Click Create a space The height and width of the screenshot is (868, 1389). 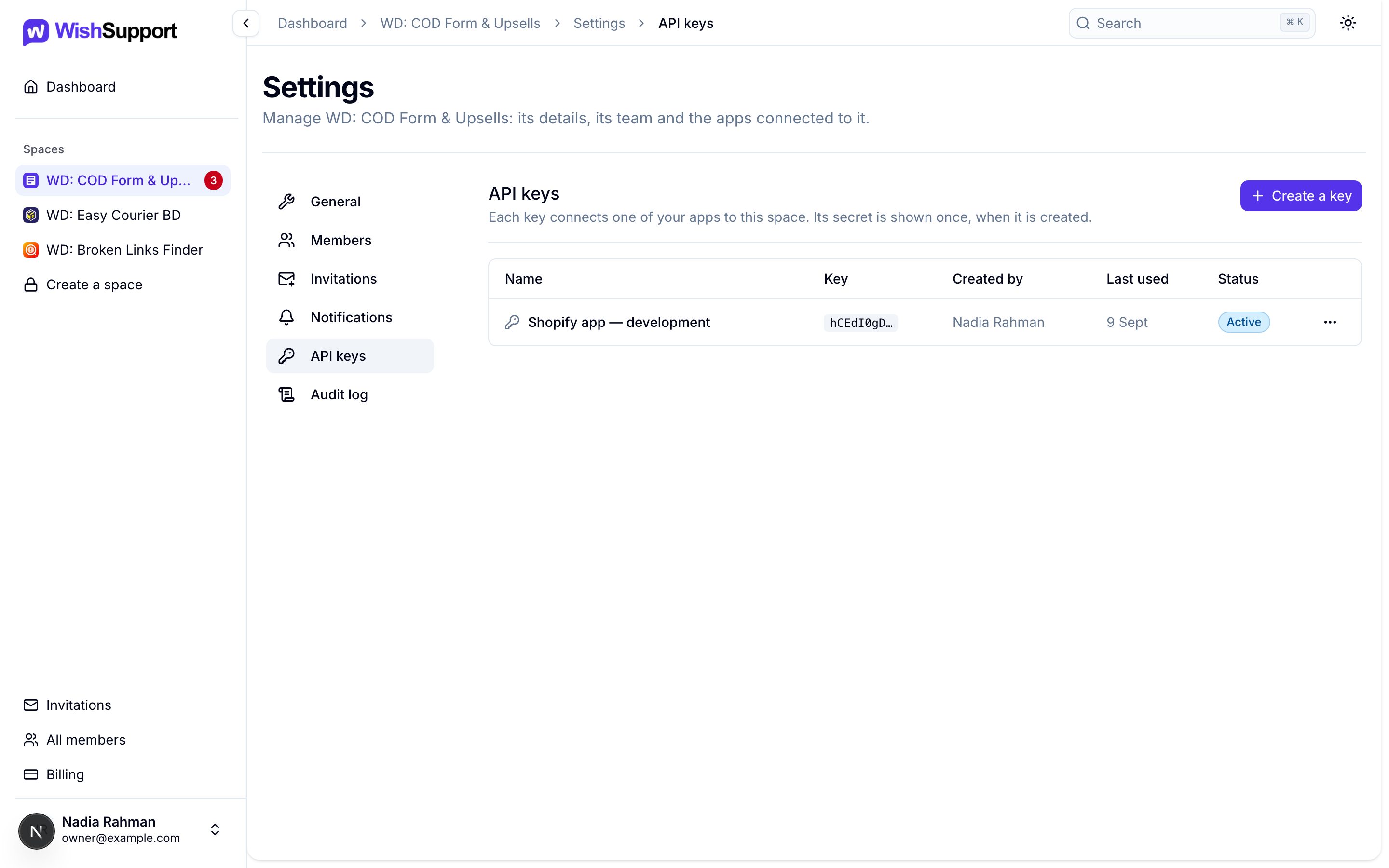pos(123,285)
